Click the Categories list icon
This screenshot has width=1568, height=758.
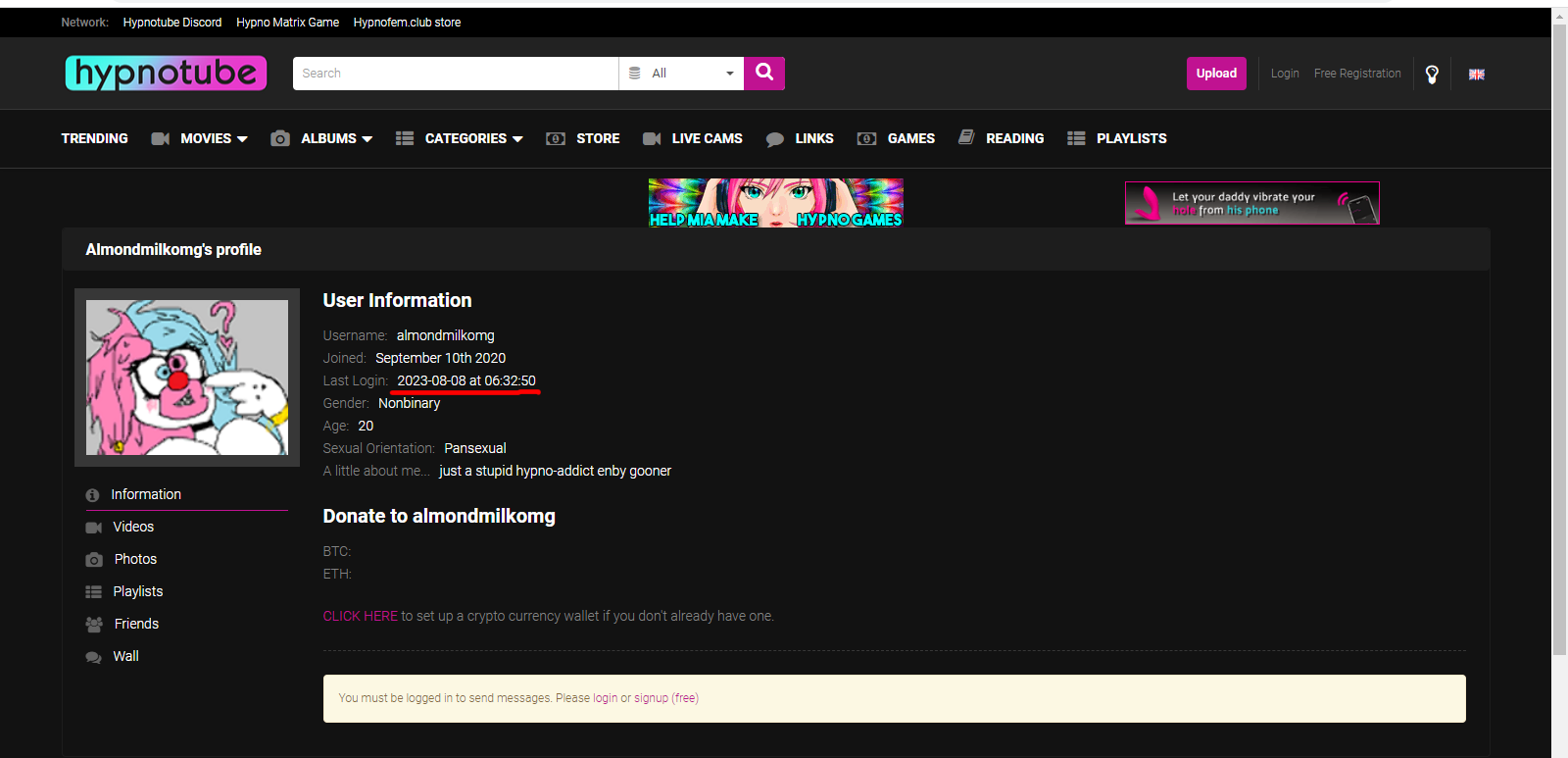pos(405,138)
